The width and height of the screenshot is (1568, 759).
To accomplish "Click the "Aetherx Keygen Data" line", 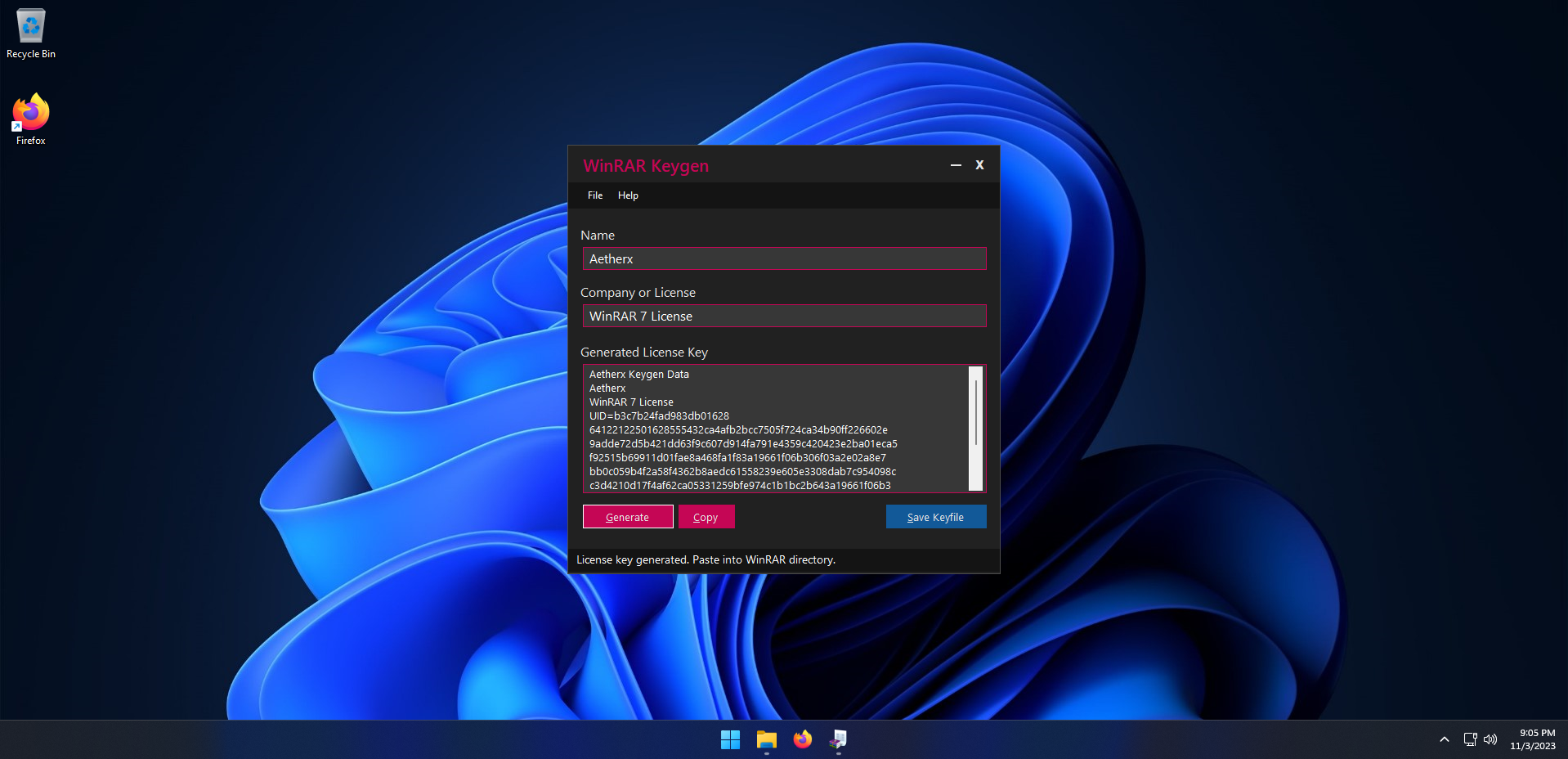I will [x=639, y=375].
